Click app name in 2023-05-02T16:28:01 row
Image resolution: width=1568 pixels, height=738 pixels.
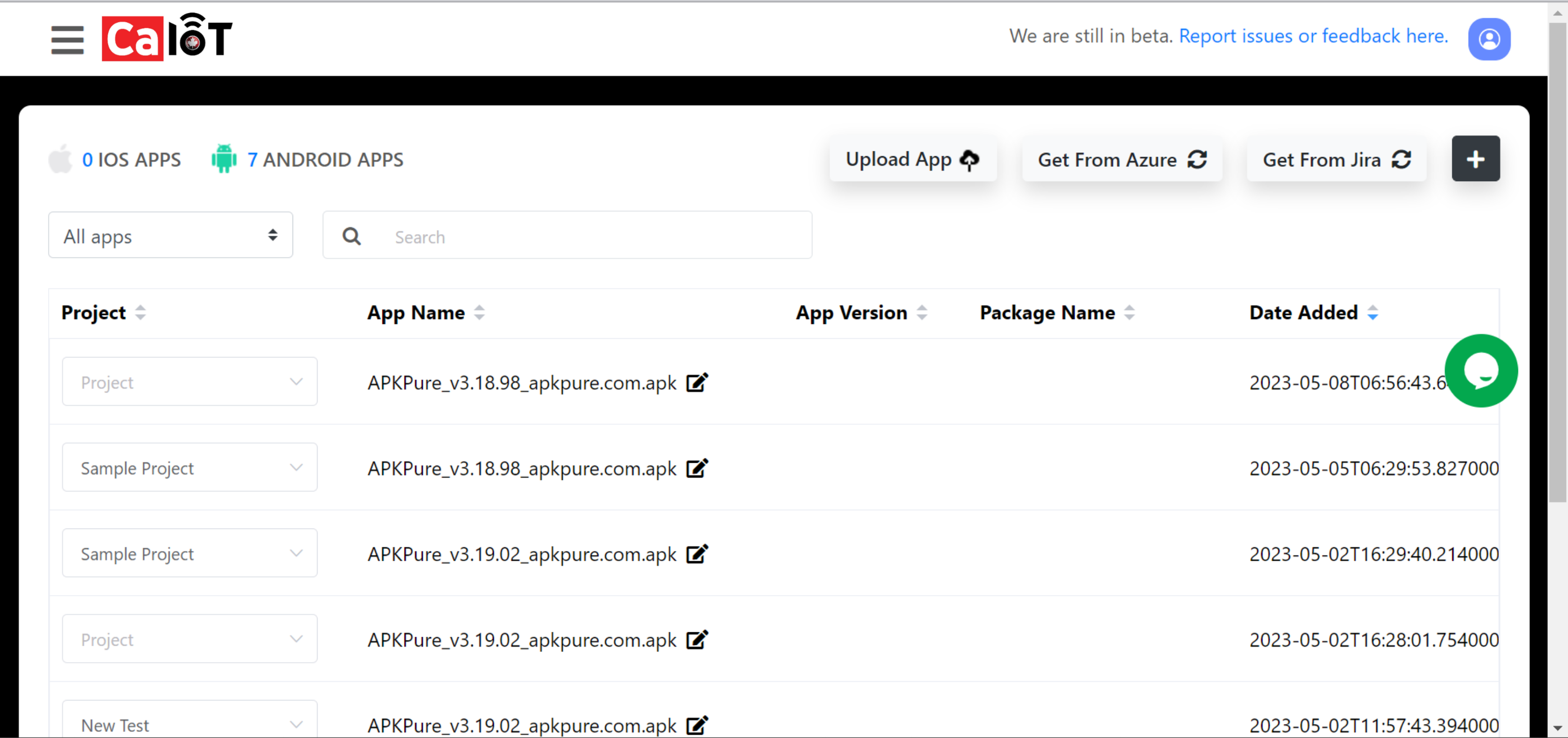click(x=522, y=640)
